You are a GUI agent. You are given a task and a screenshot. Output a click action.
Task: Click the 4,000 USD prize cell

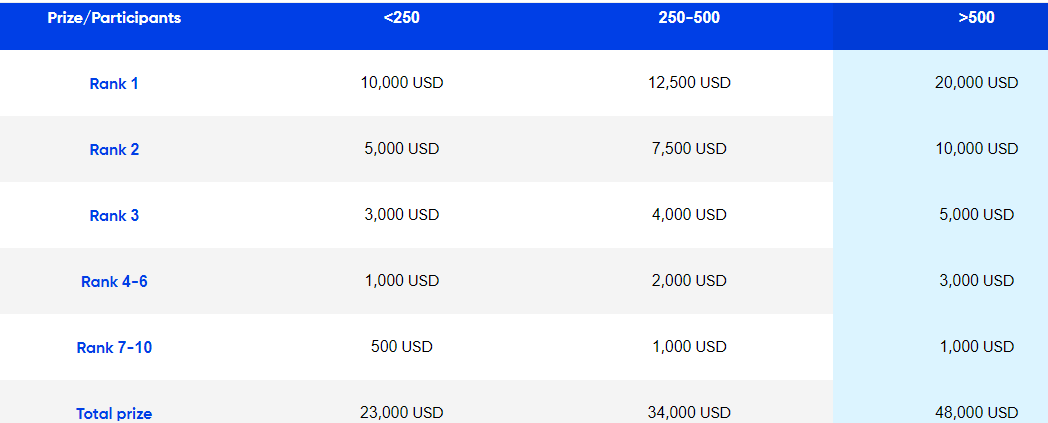pos(689,215)
